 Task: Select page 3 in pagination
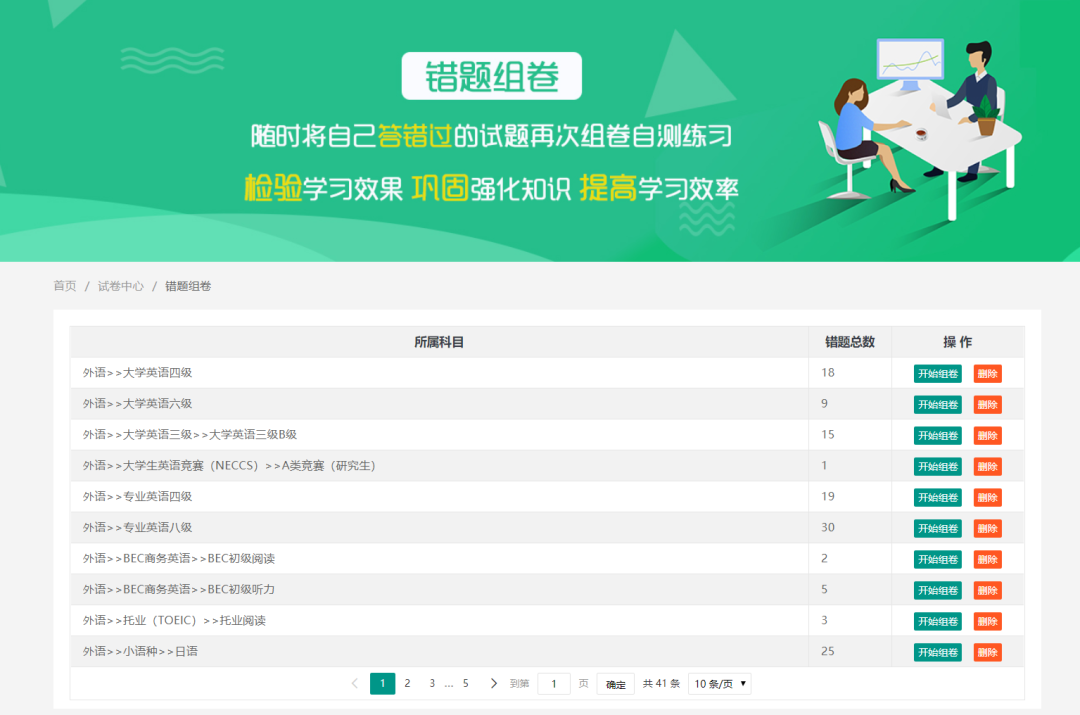(432, 684)
